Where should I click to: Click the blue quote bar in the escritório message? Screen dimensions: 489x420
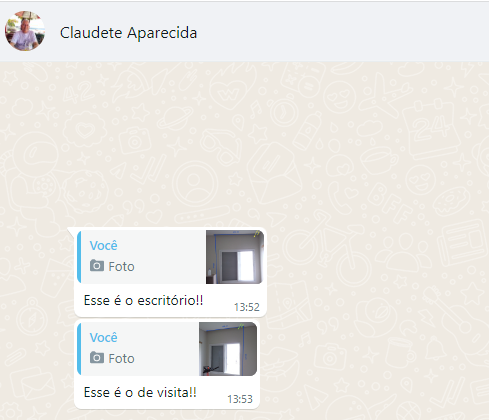point(79,257)
